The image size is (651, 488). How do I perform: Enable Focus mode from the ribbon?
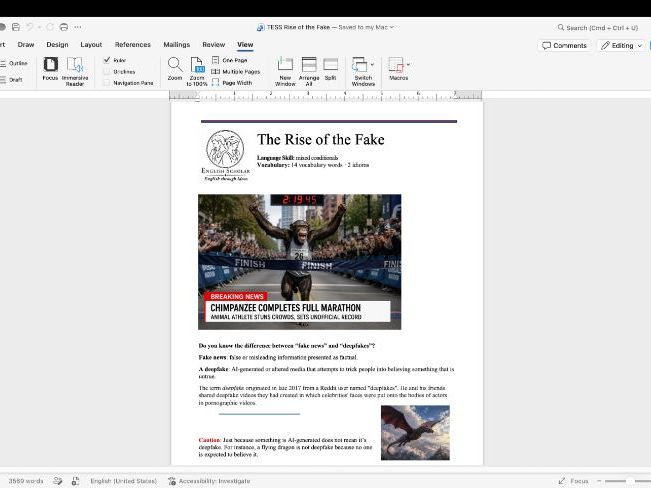pos(50,69)
